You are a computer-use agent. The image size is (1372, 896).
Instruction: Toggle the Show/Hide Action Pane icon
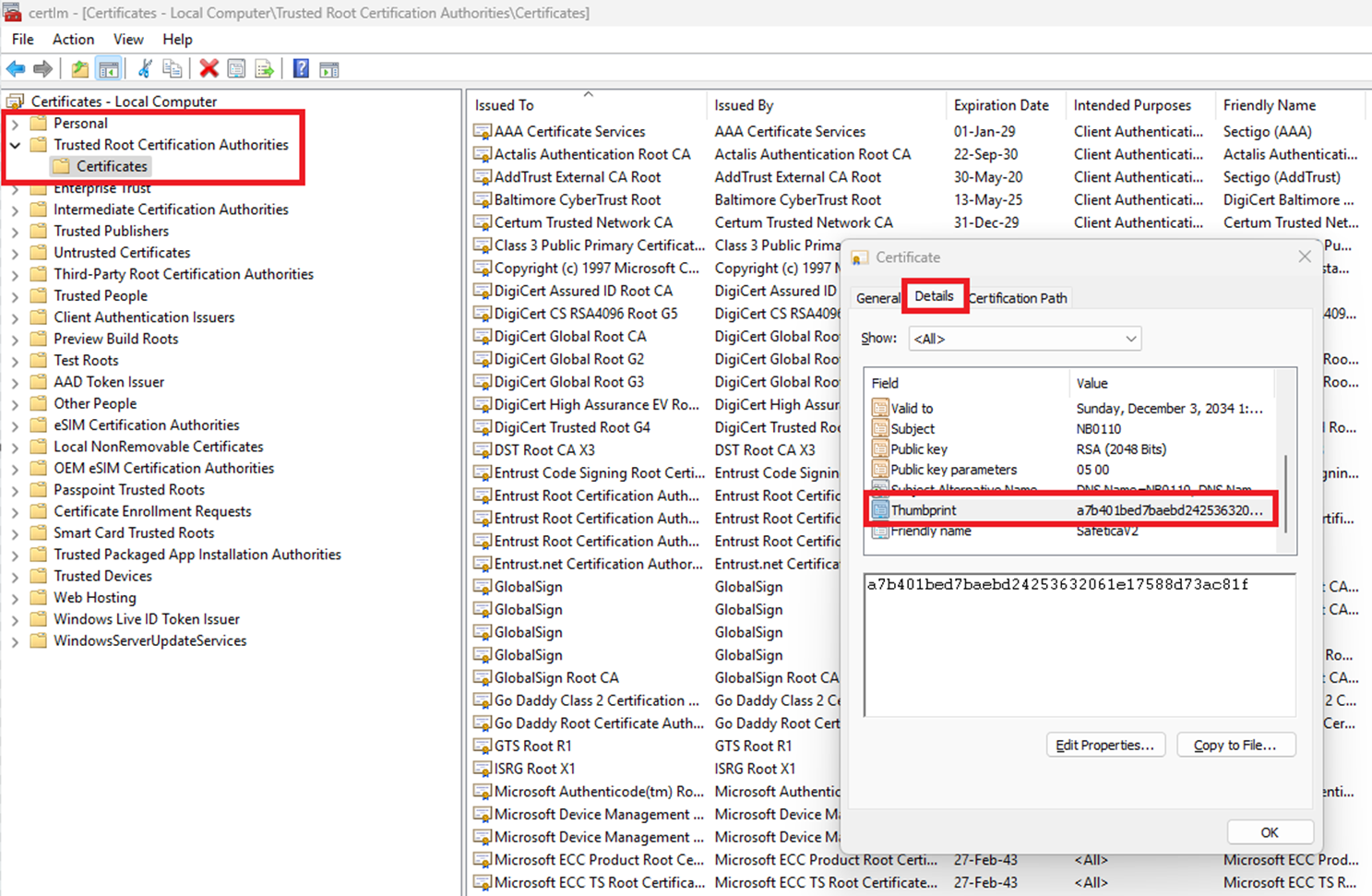(328, 68)
